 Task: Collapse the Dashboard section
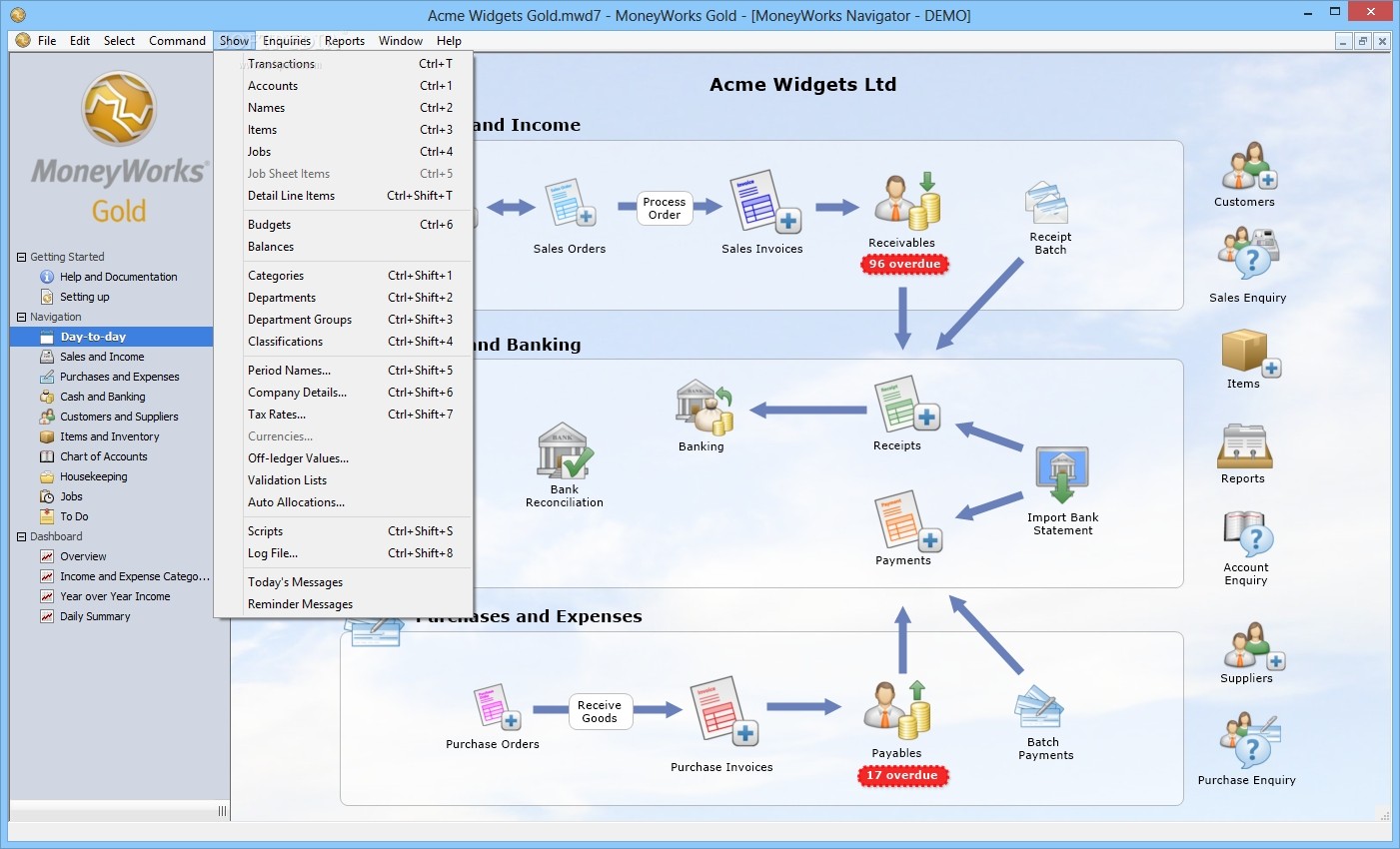(x=21, y=536)
